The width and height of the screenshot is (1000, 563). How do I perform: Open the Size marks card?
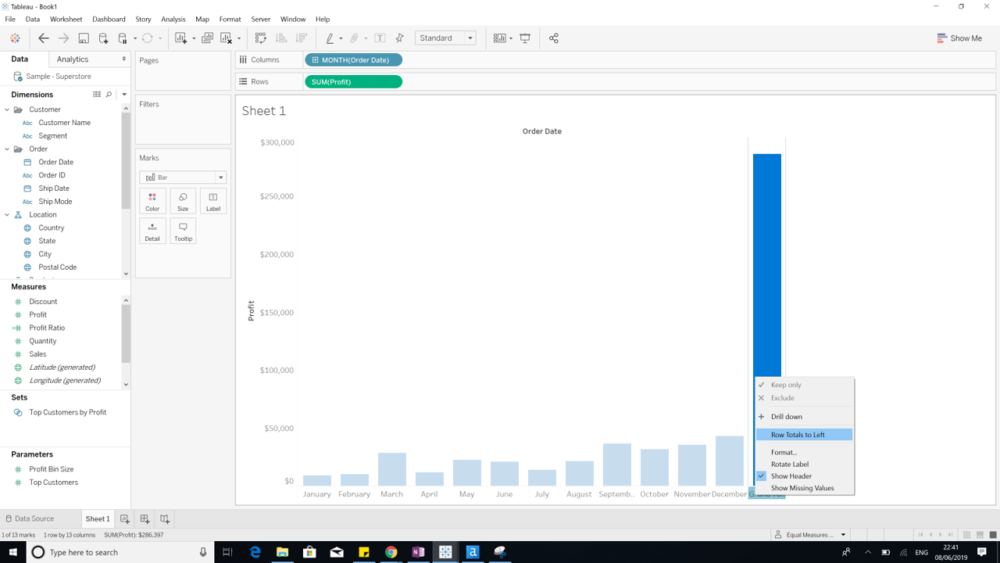(x=183, y=201)
